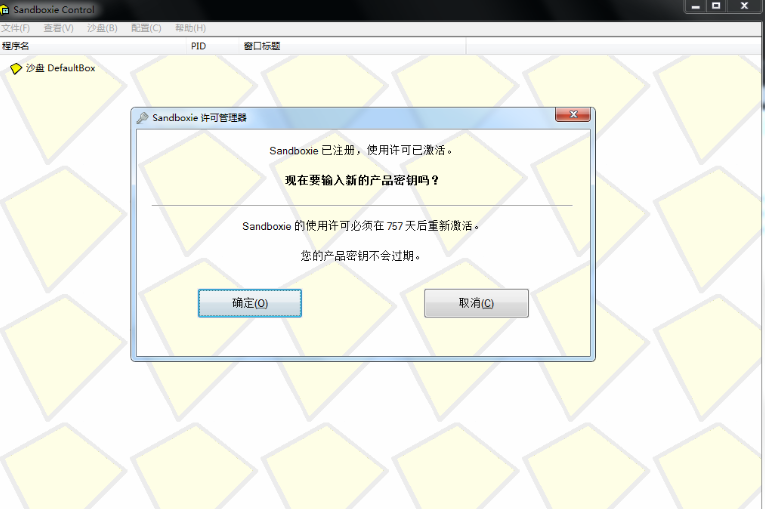
Task: Close the Sandboxie Control main window
Action: (745, 6)
